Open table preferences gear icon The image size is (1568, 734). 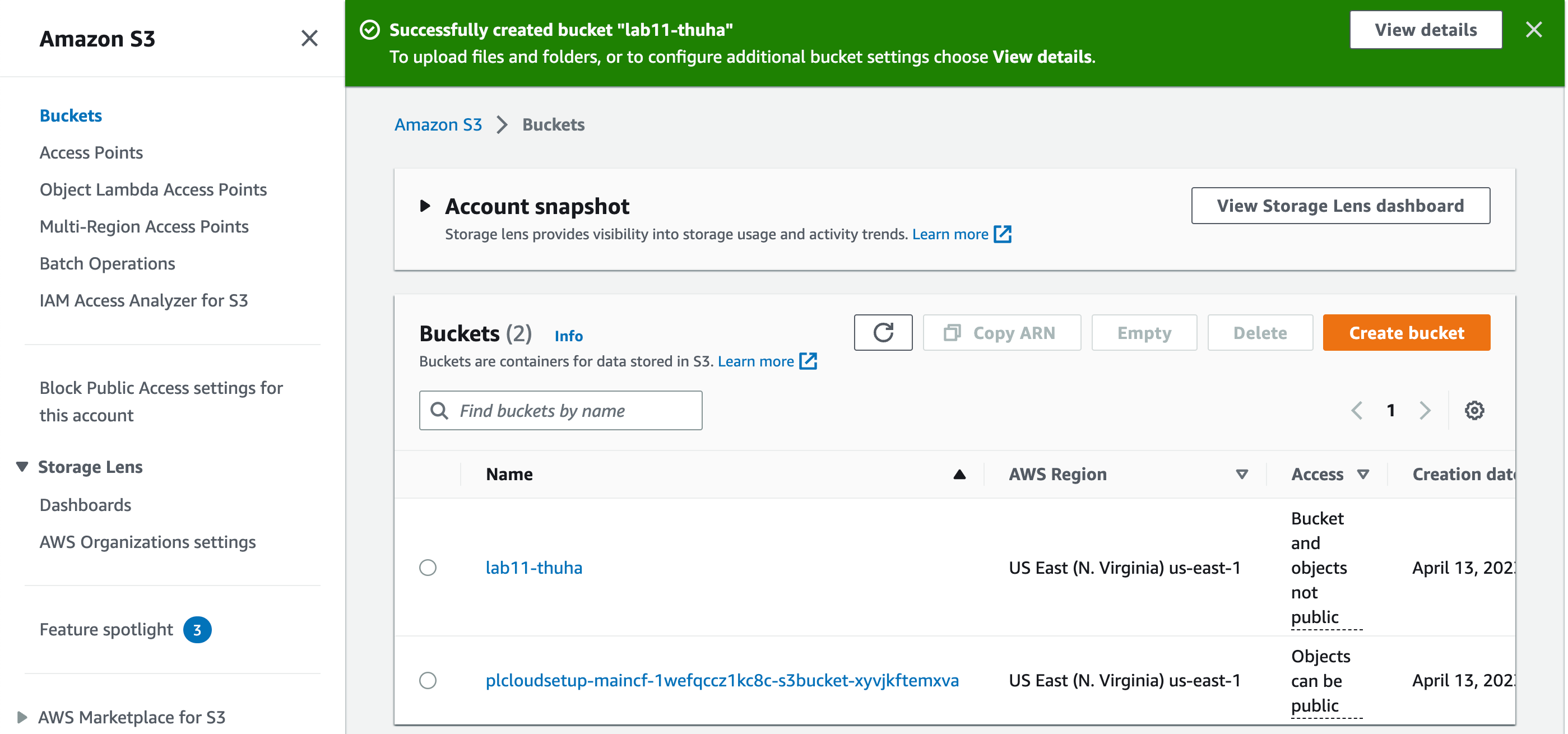pos(1474,410)
